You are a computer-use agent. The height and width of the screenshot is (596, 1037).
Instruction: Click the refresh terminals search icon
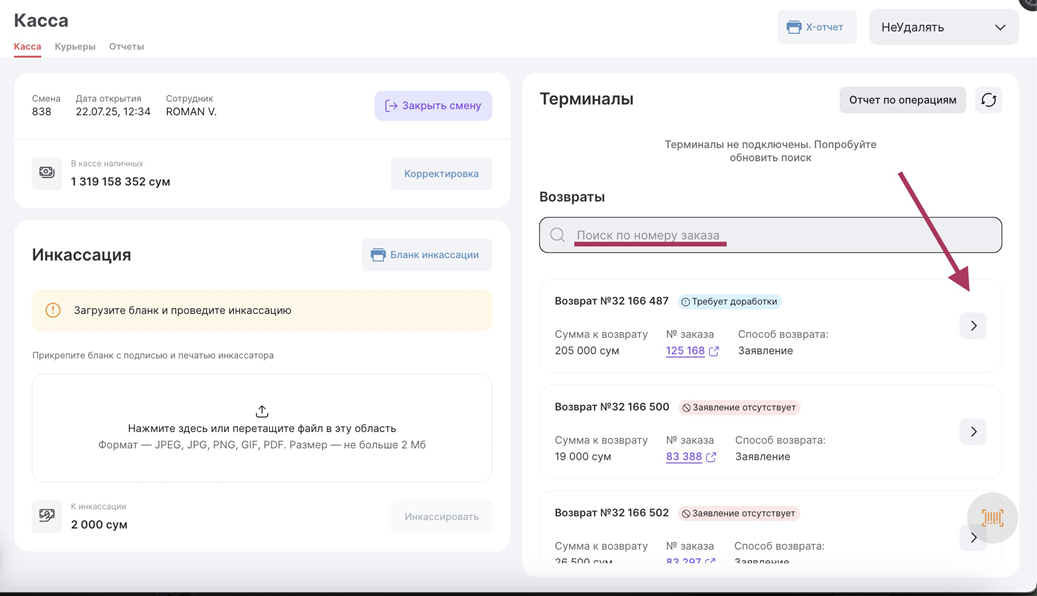point(988,100)
